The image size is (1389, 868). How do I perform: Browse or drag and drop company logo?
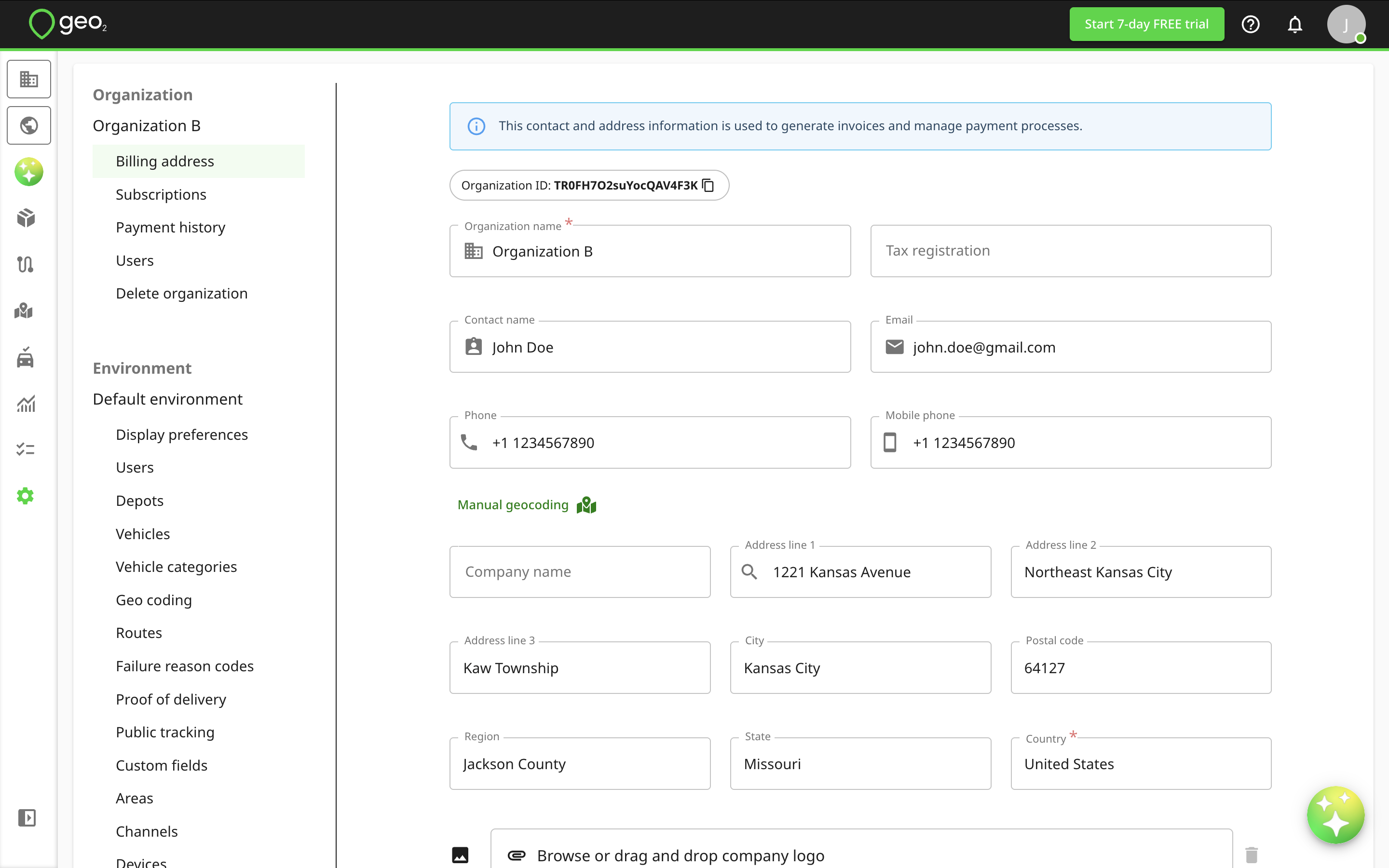tap(861, 855)
